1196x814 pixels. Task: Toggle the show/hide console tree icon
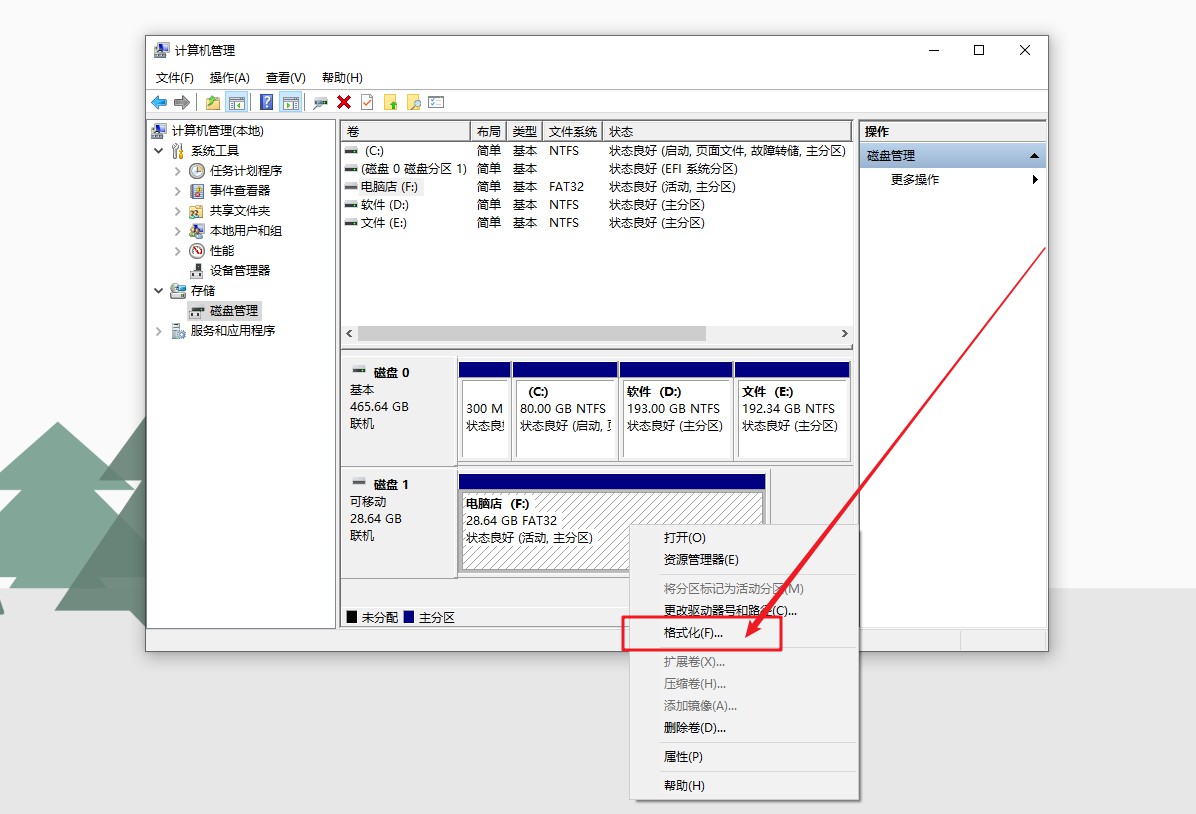pyautogui.click(x=237, y=102)
